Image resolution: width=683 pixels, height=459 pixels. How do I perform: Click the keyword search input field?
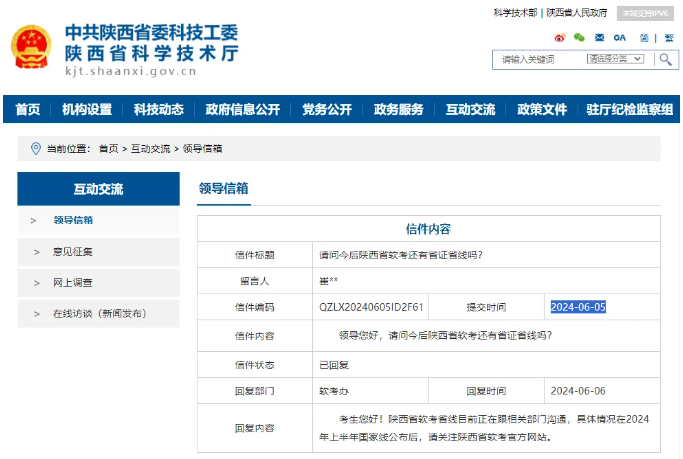(540, 60)
